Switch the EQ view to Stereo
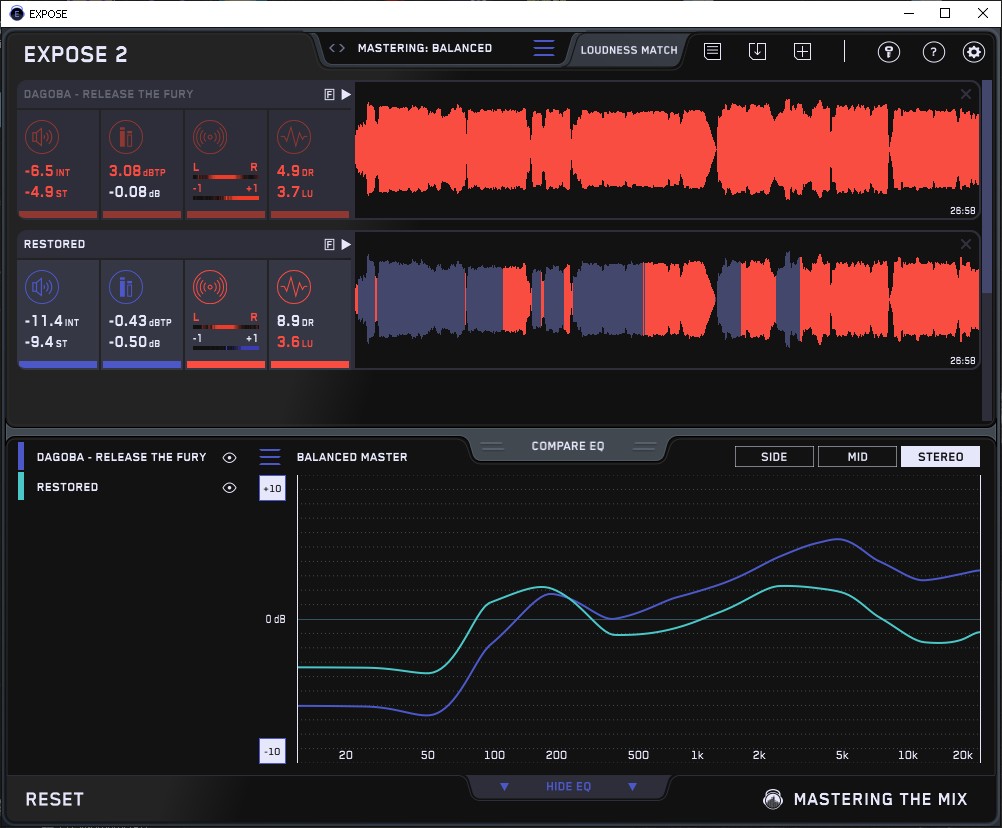The width and height of the screenshot is (1002, 828). tap(940, 457)
